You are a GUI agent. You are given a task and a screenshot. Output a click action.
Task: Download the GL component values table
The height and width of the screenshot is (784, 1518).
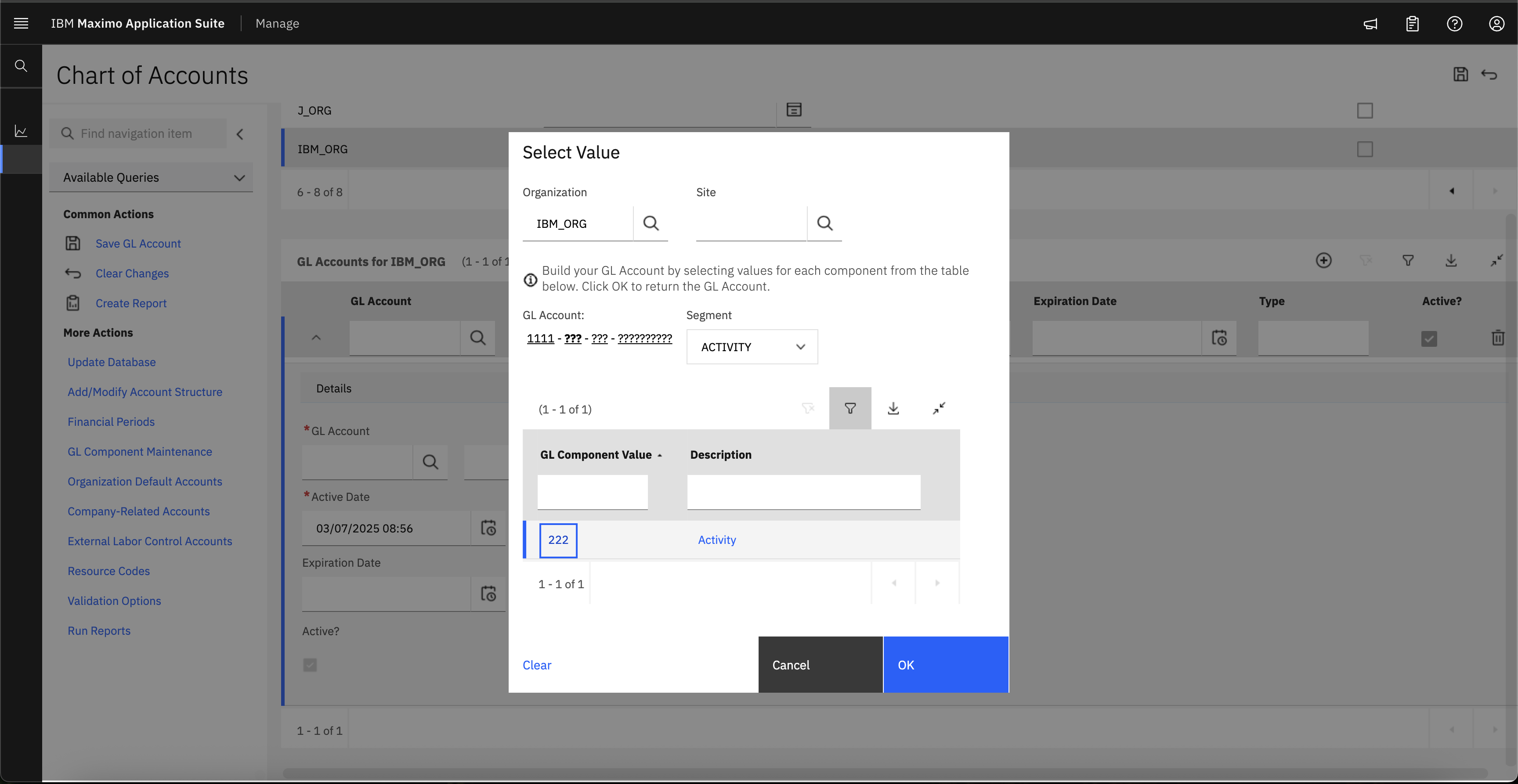[x=893, y=408]
